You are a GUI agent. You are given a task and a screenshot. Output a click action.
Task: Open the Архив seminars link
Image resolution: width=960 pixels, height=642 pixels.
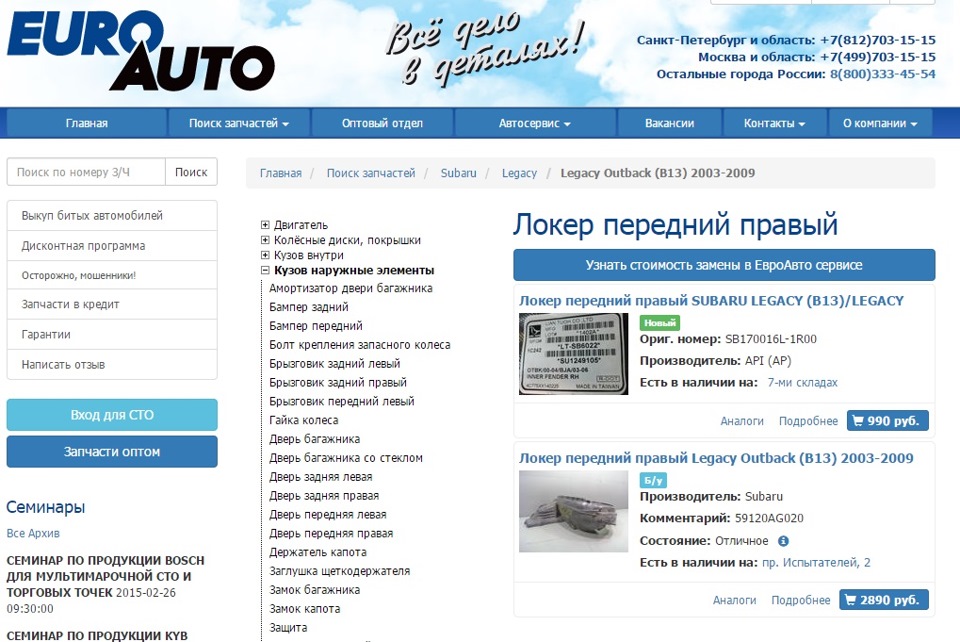tap(43, 533)
